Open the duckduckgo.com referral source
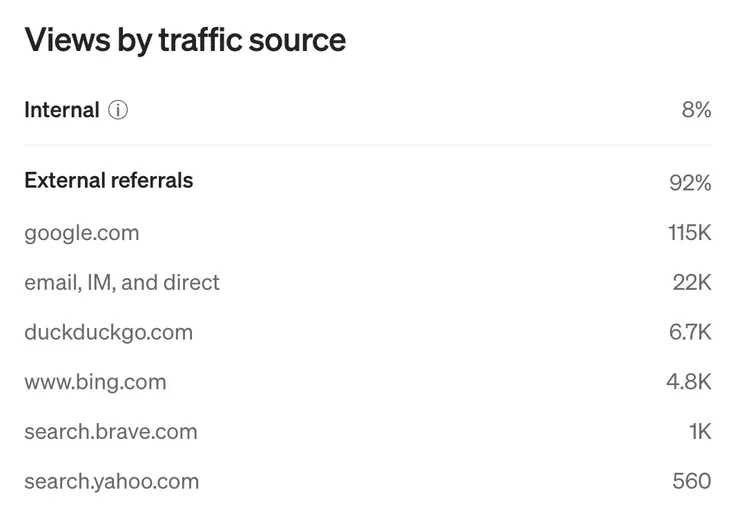This screenshot has height=512, width=740. click(x=108, y=332)
